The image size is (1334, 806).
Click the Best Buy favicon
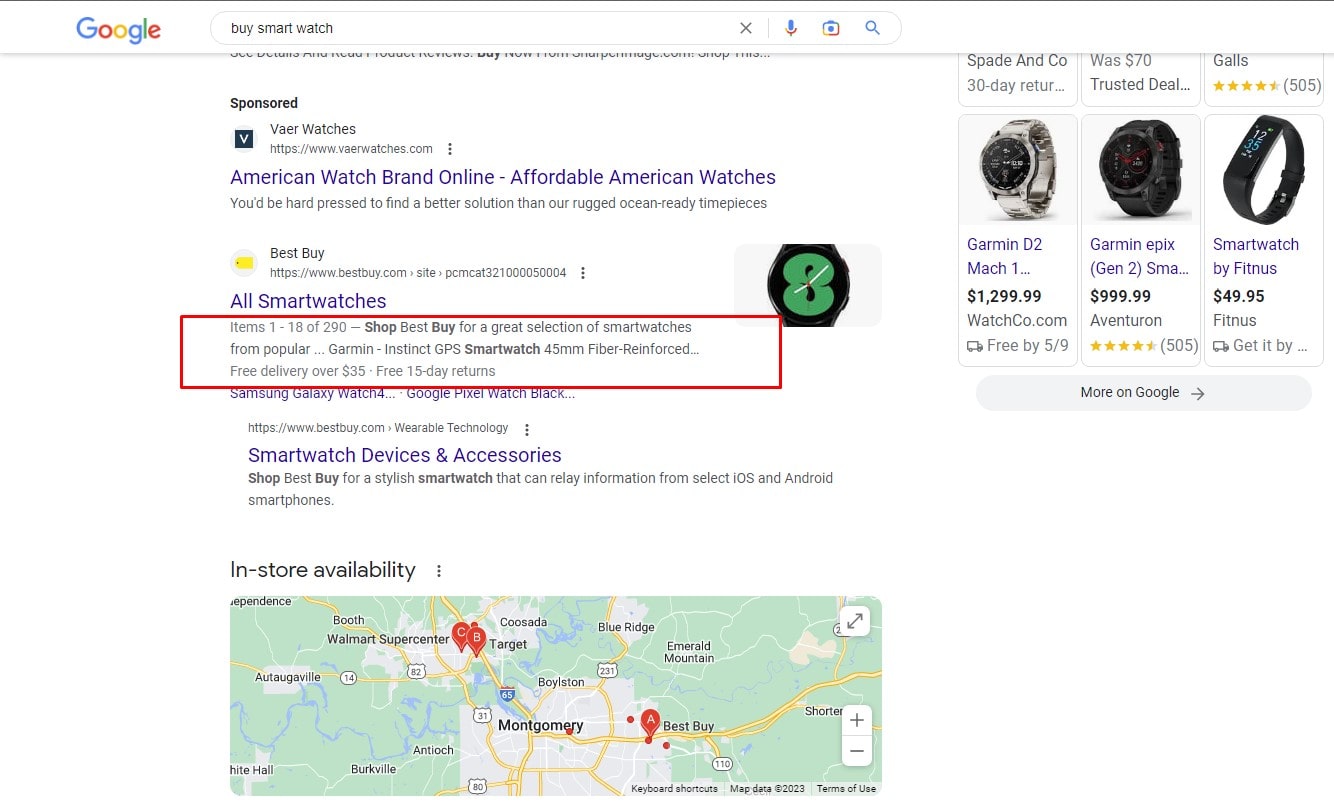[244, 263]
